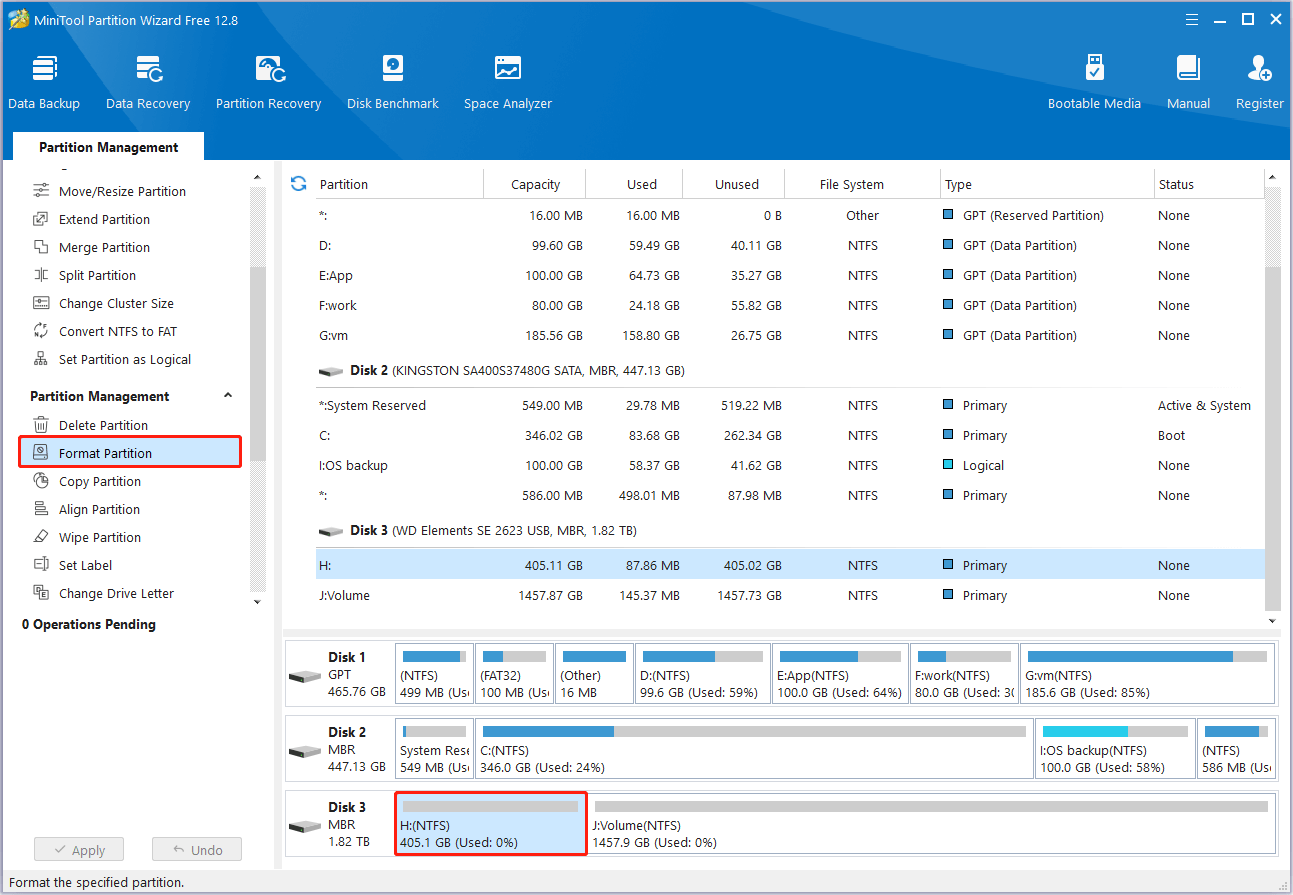Select G:vm(NTFS) block in disk map
This screenshot has width=1293, height=895.
[x=1148, y=674]
